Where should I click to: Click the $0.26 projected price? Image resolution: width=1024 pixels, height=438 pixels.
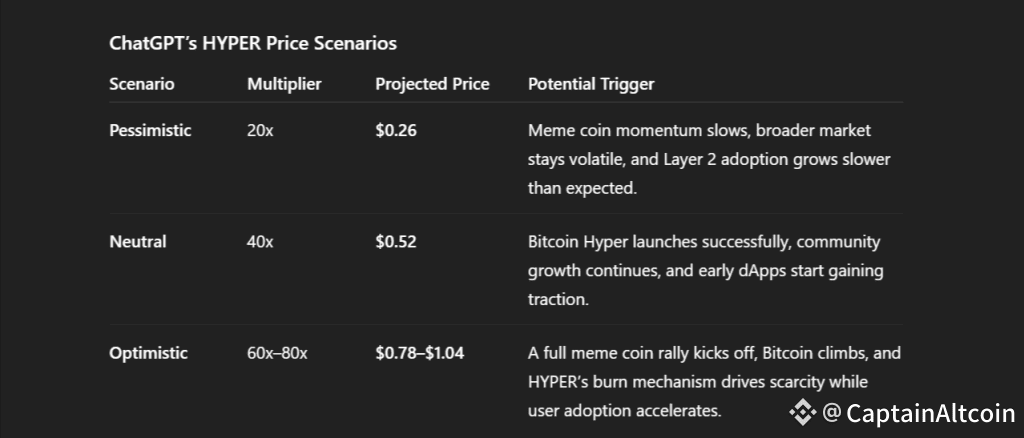click(396, 131)
